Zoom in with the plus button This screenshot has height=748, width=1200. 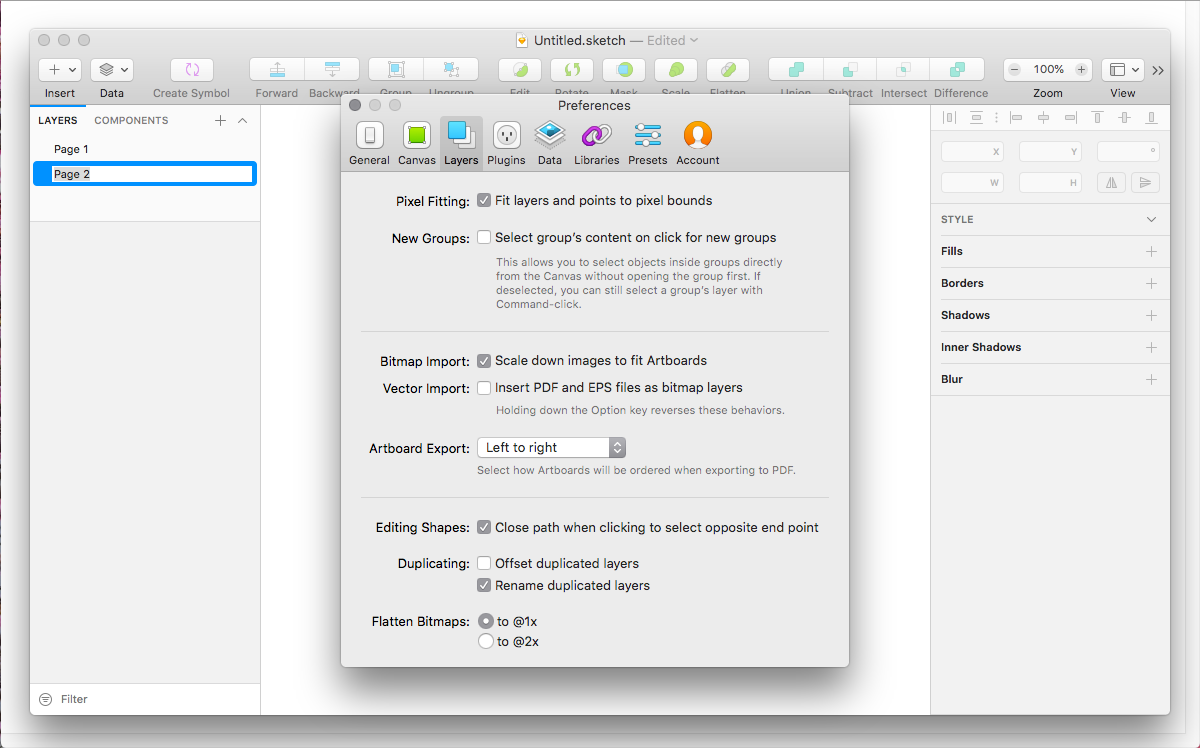[x=1081, y=70]
